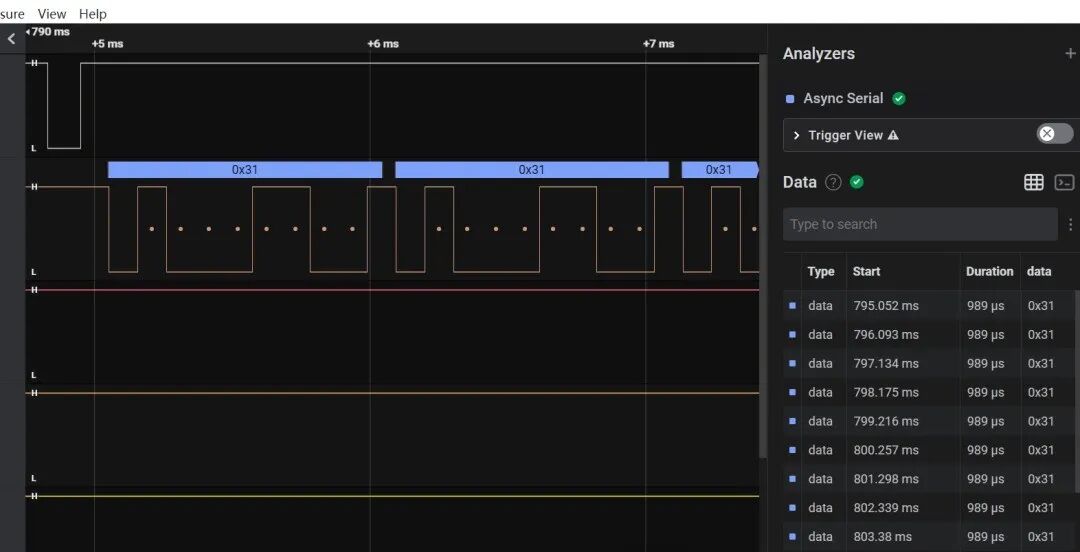
Task: Click the Trigger View warning triangle icon
Action: tap(893, 135)
